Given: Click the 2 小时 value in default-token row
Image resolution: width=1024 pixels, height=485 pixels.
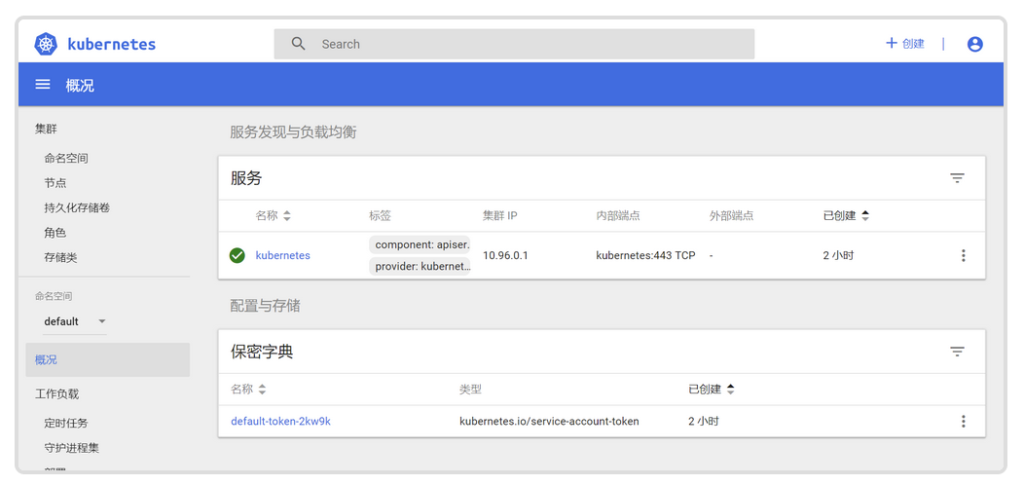Looking at the screenshot, I should 704,421.
